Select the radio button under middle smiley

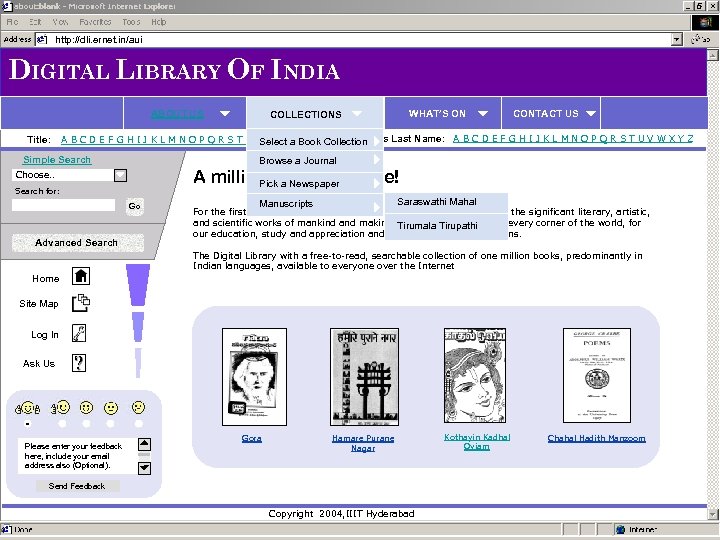(86, 424)
